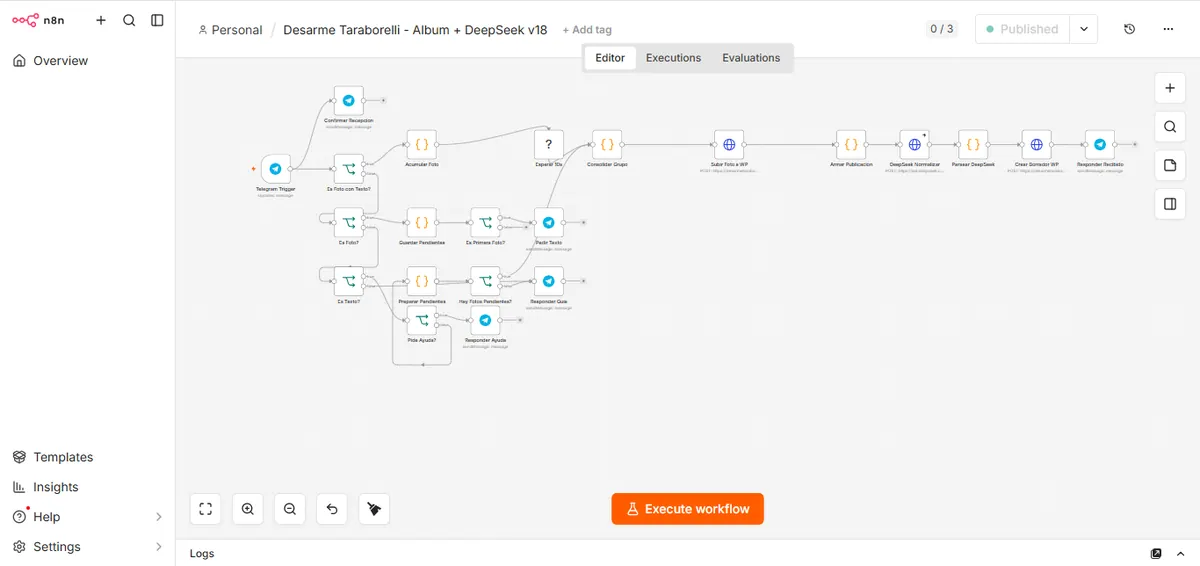This screenshot has height=566, width=1200.
Task: Select the Pedir Texto node
Action: tap(548, 222)
